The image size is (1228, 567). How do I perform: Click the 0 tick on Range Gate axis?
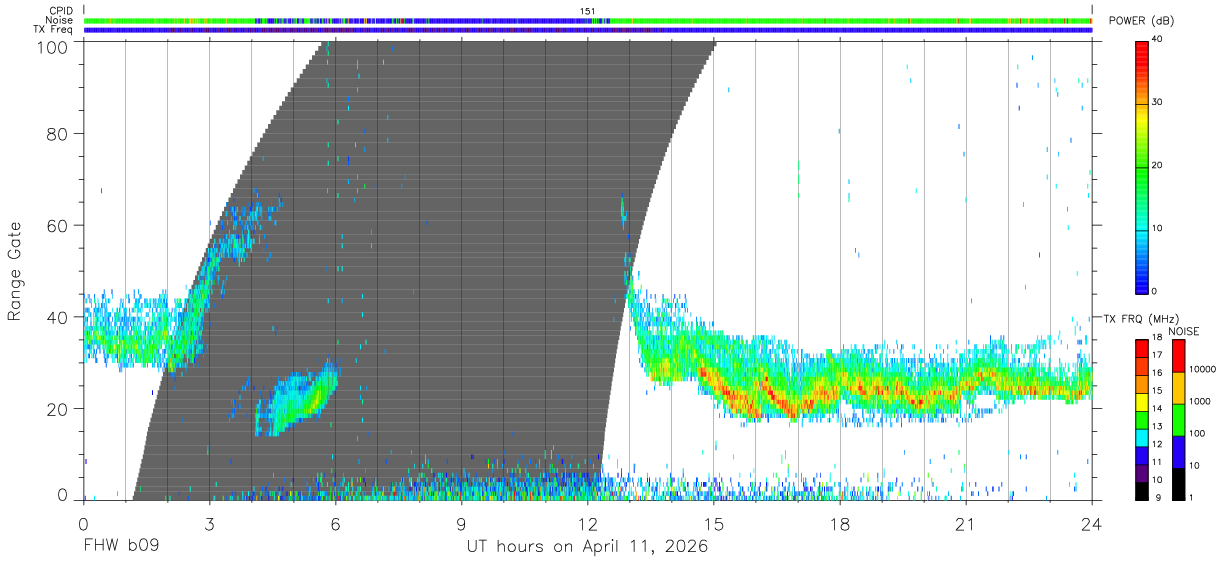click(x=63, y=494)
